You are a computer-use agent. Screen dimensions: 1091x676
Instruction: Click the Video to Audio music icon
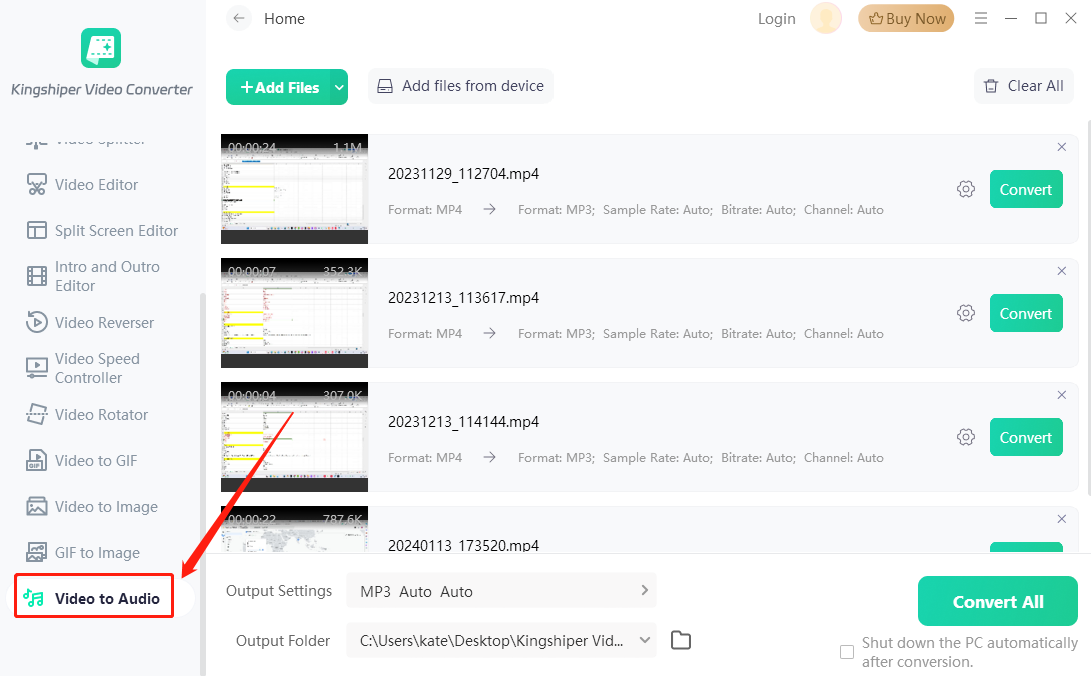click(33, 598)
